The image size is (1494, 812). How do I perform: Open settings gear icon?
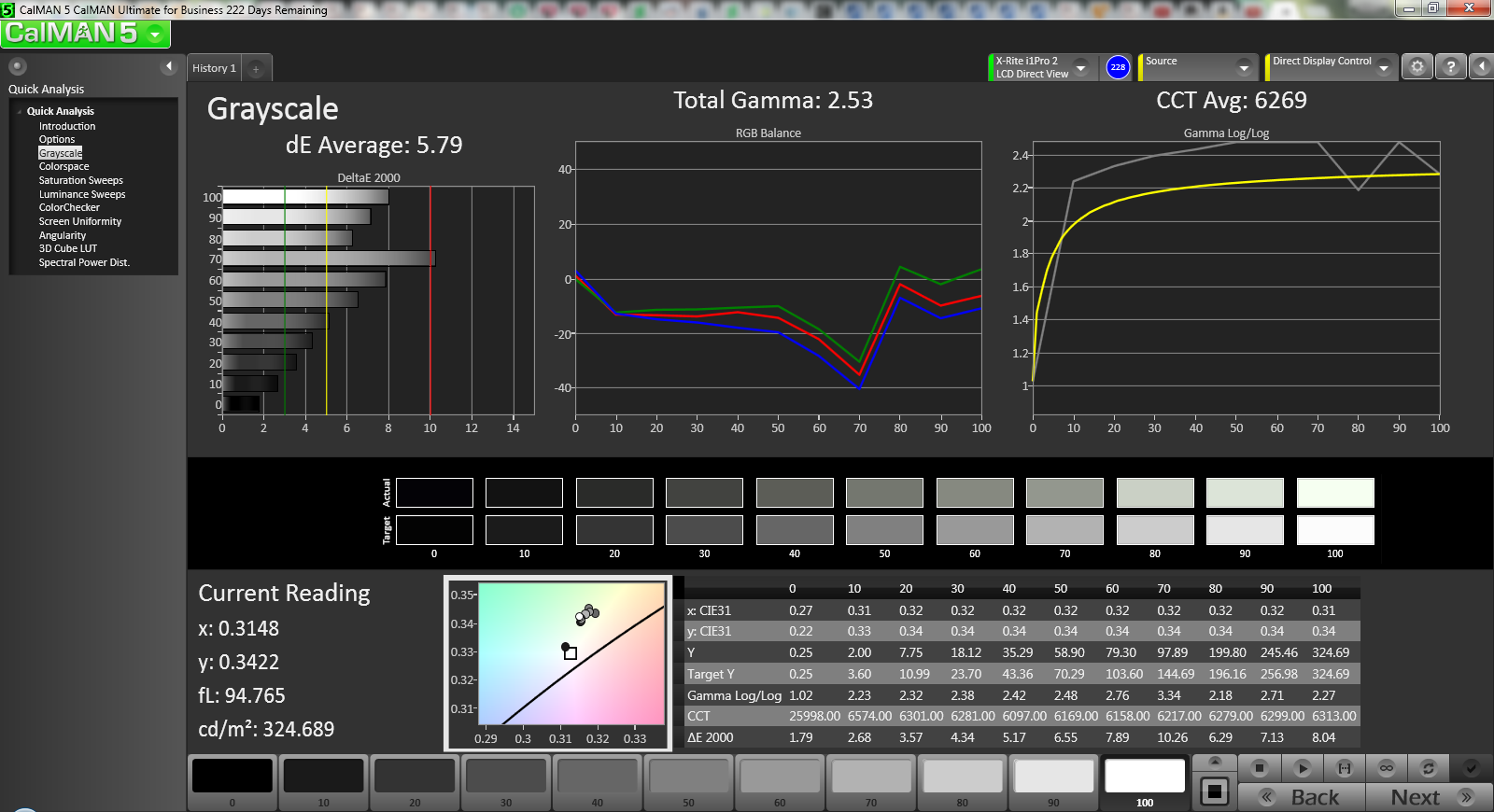tap(1416, 67)
